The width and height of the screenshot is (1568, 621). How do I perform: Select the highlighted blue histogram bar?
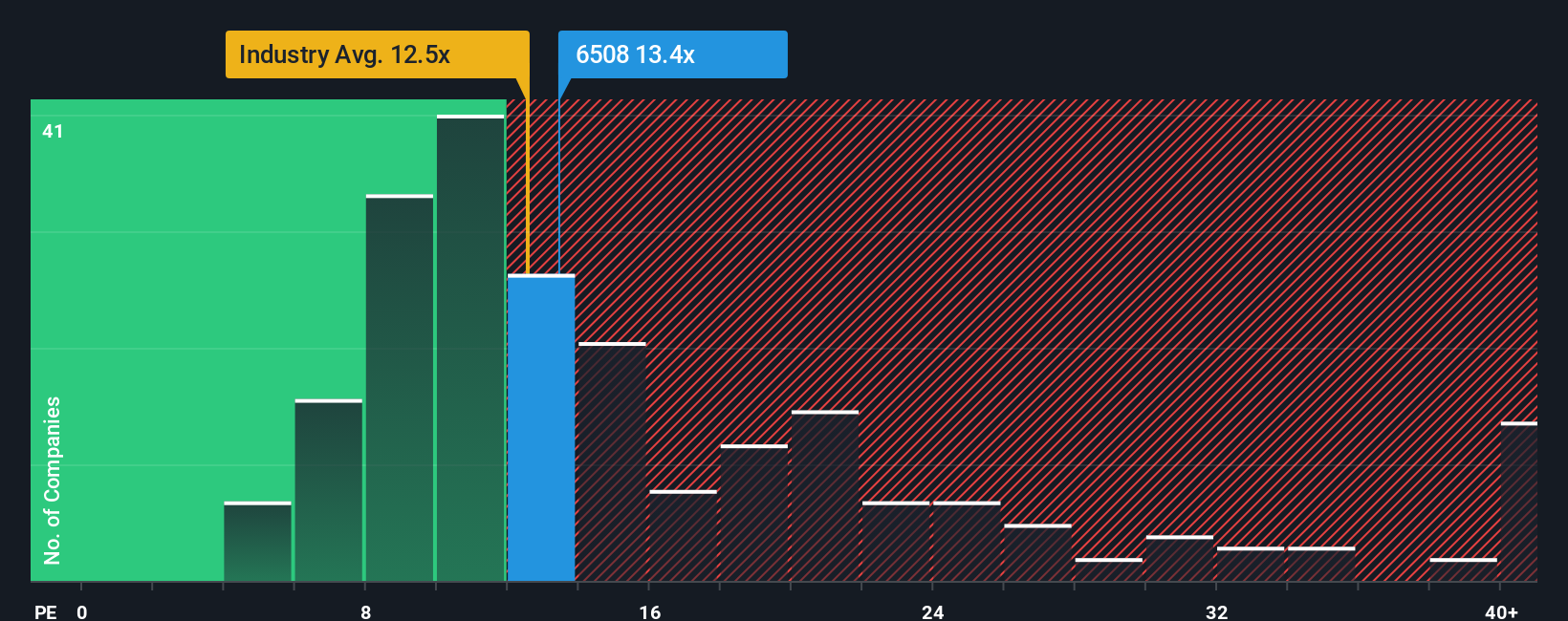(x=541, y=428)
